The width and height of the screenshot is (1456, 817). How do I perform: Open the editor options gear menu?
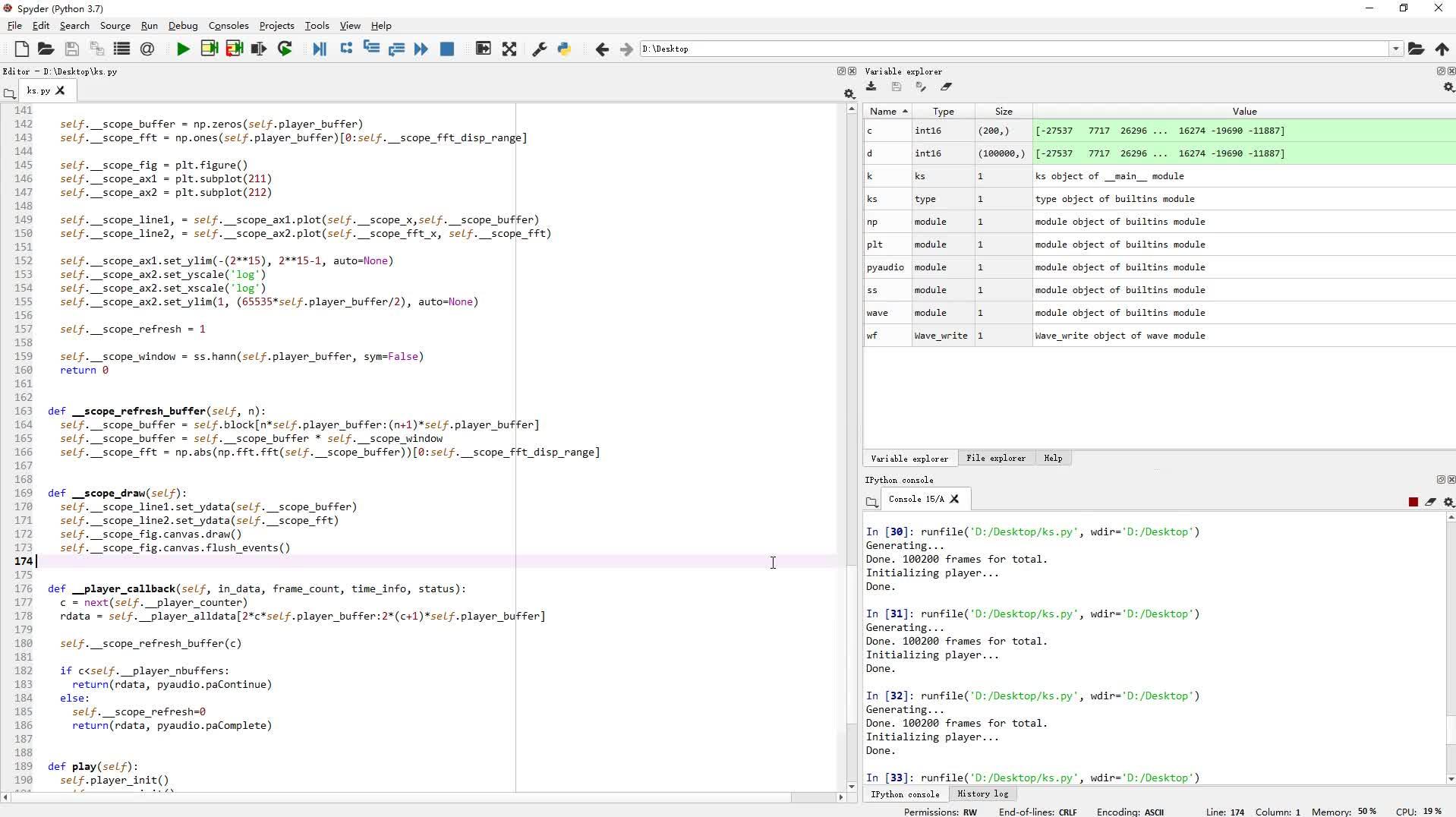tap(849, 93)
